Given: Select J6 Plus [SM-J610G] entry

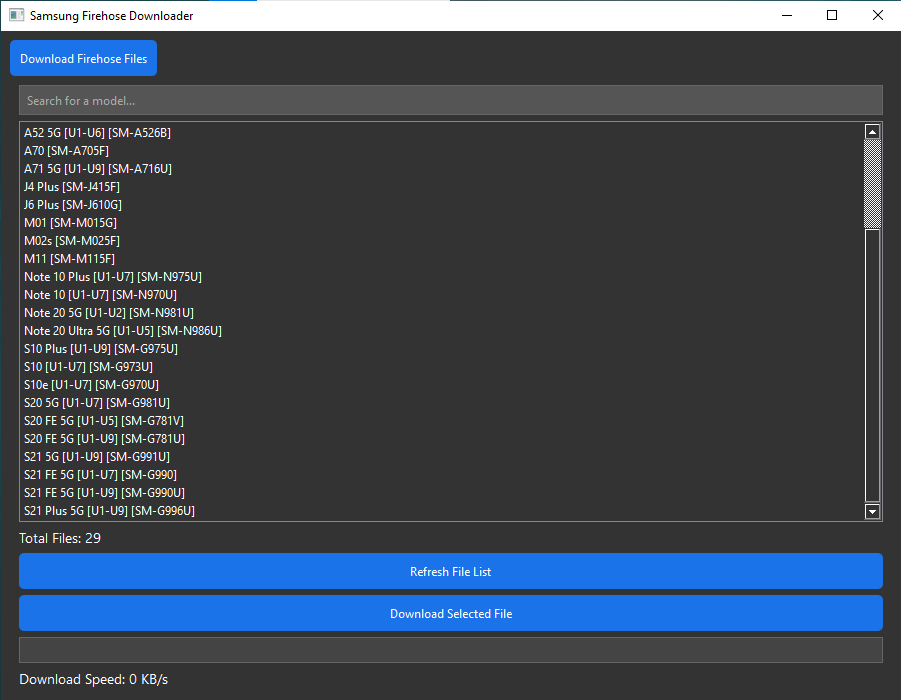Looking at the screenshot, I should click(442, 205).
